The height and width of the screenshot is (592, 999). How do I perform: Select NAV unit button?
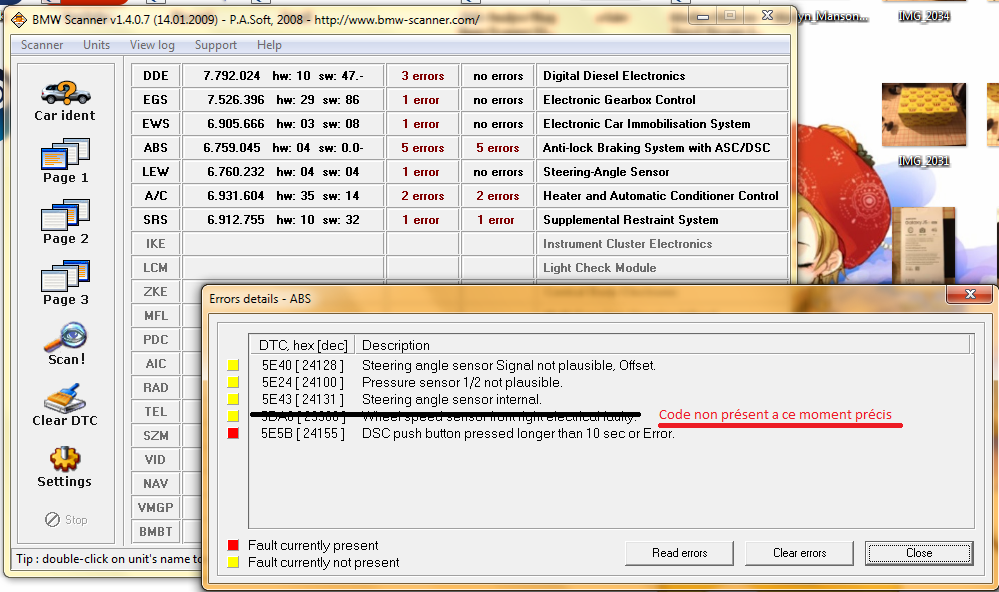tap(156, 484)
